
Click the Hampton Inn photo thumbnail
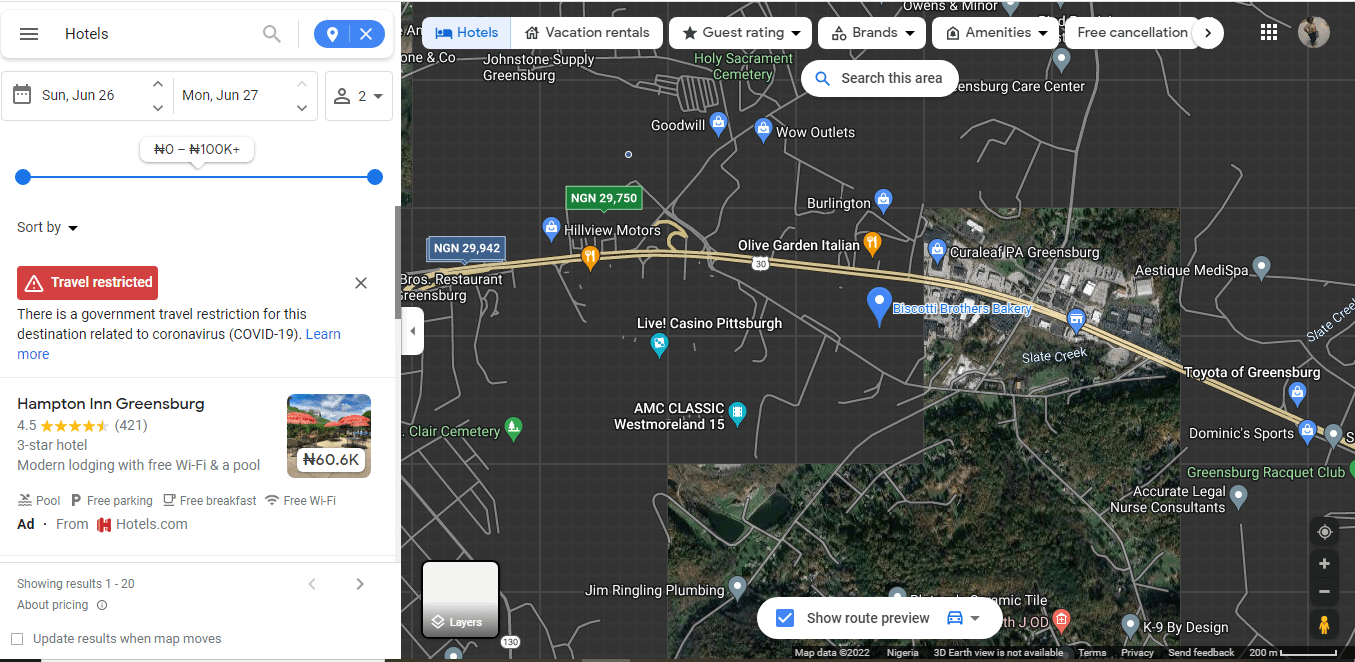329,436
